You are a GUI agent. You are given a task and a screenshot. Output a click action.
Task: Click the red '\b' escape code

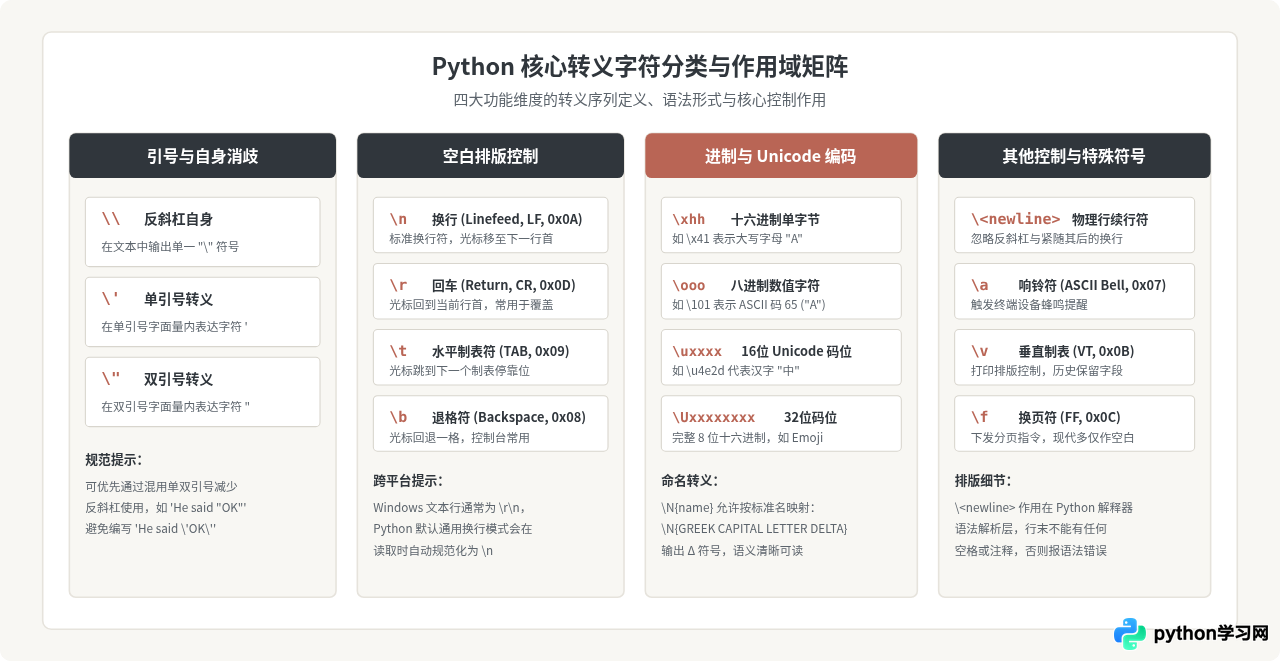(x=398, y=417)
